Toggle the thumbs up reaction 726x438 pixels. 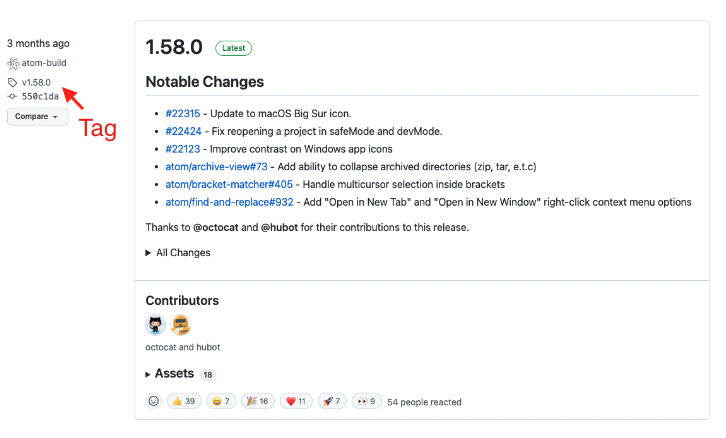tap(185, 401)
